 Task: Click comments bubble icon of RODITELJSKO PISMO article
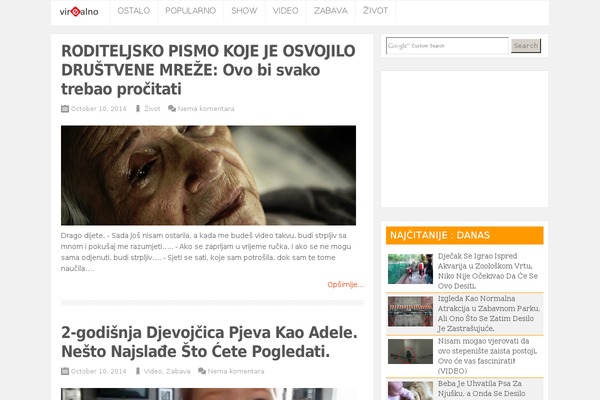[172, 109]
